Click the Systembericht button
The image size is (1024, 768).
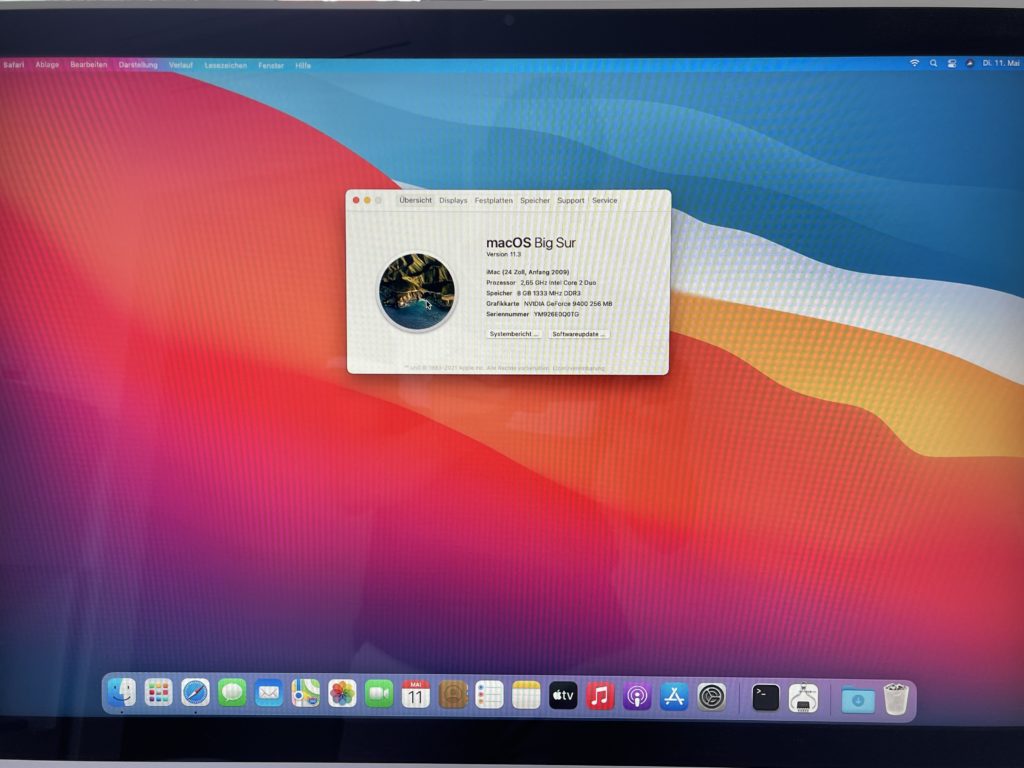(513, 334)
